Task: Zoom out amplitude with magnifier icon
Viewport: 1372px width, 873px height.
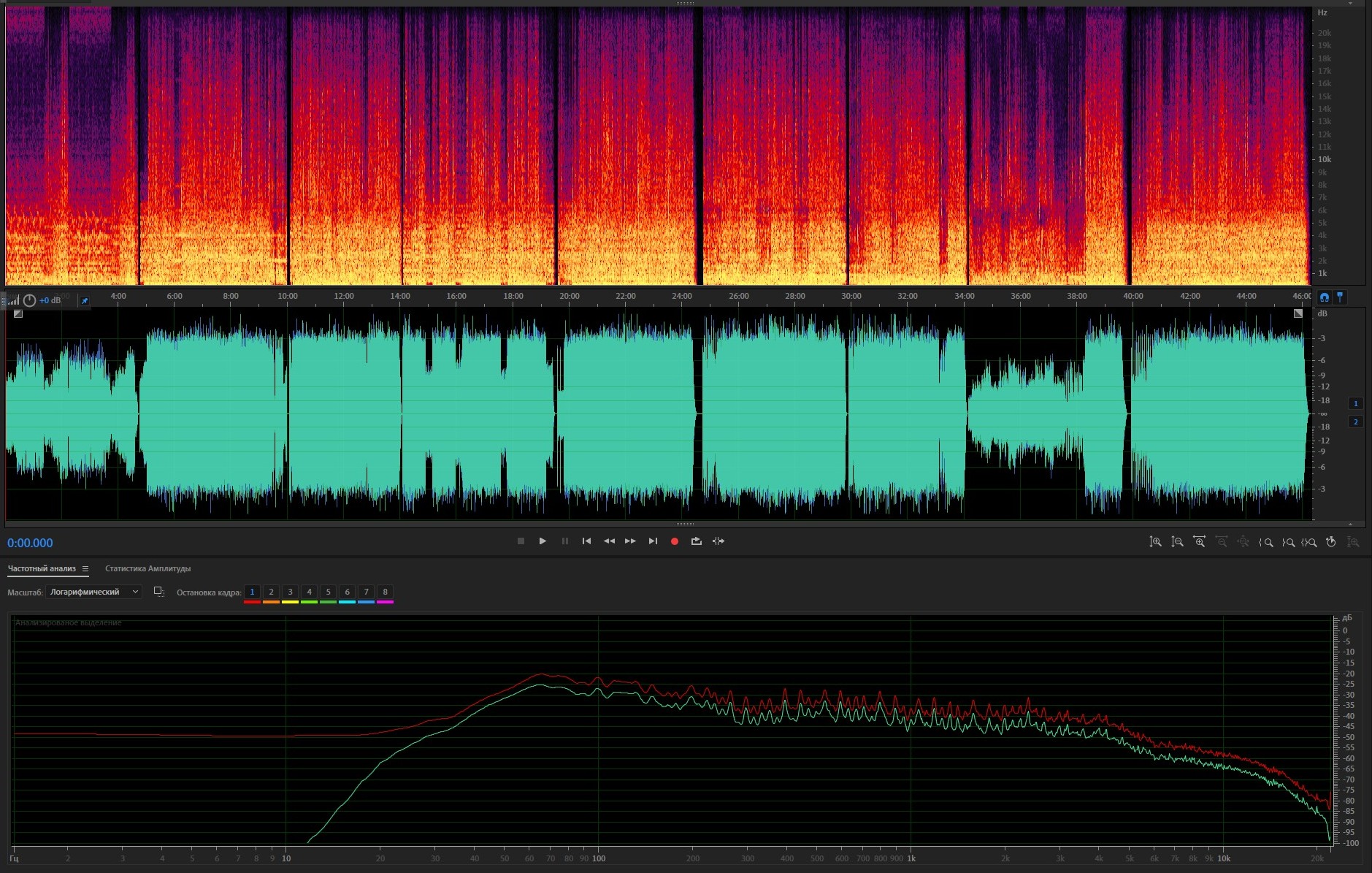Action: [x=1177, y=542]
